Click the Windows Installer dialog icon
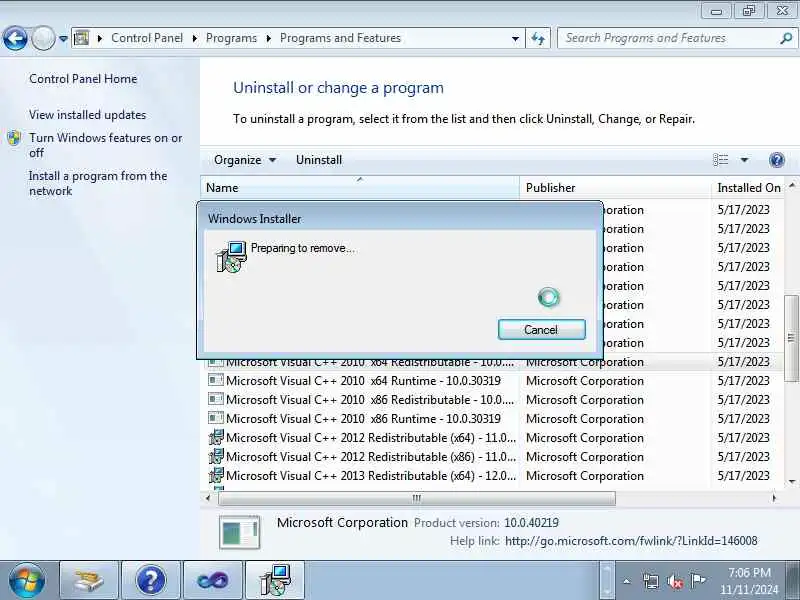The width and height of the screenshot is (800, 600). (231, 257)
